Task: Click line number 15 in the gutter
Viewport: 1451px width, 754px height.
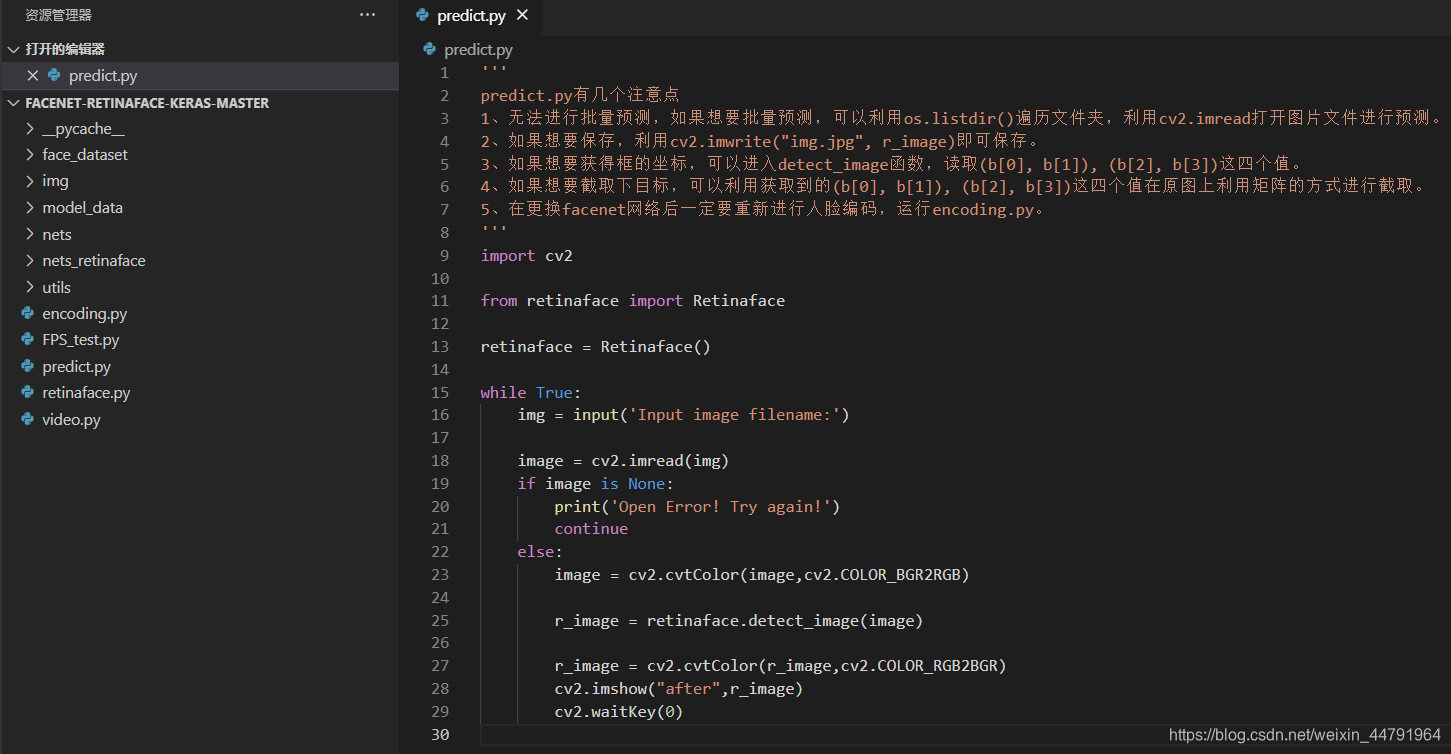Action: pyautogui.click(x=440, y=392)
